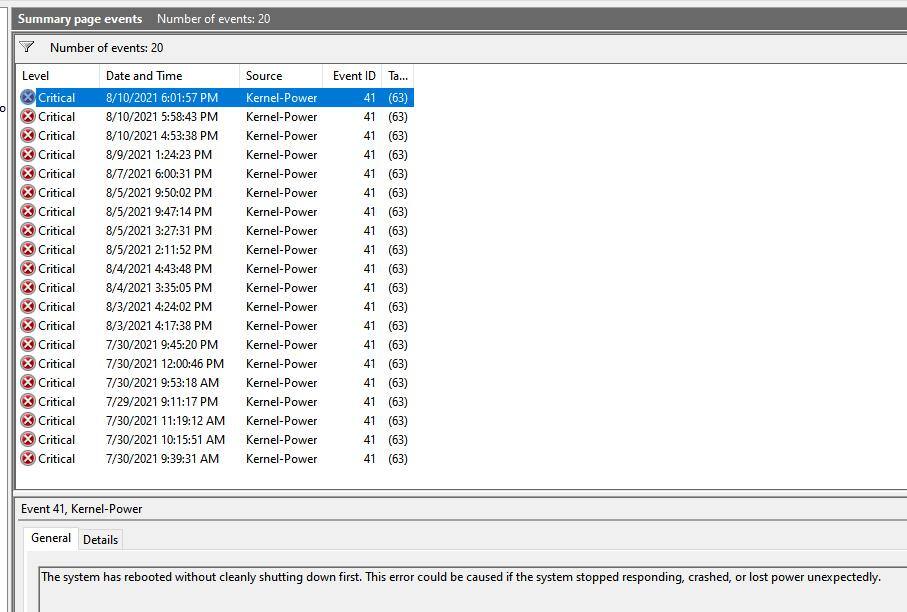The height and width of the screenshot is (612, 907).
Task: Click the Task Category column header
Action: 398,76
